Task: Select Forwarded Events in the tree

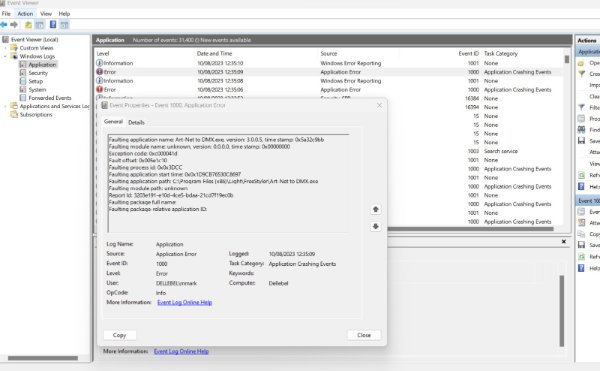Action: (50, 98)
